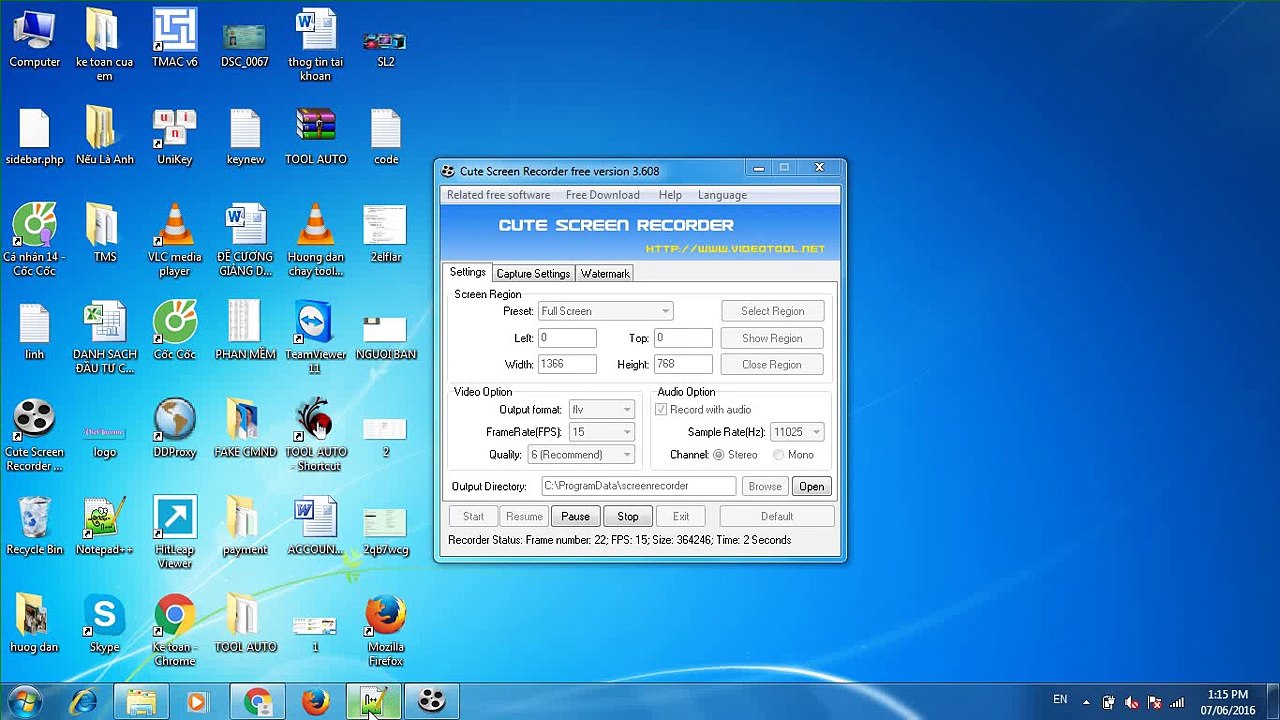1280x720 pixels.
Task: Launch Internet Explorer from the taskbar
Action: point(83,702)
